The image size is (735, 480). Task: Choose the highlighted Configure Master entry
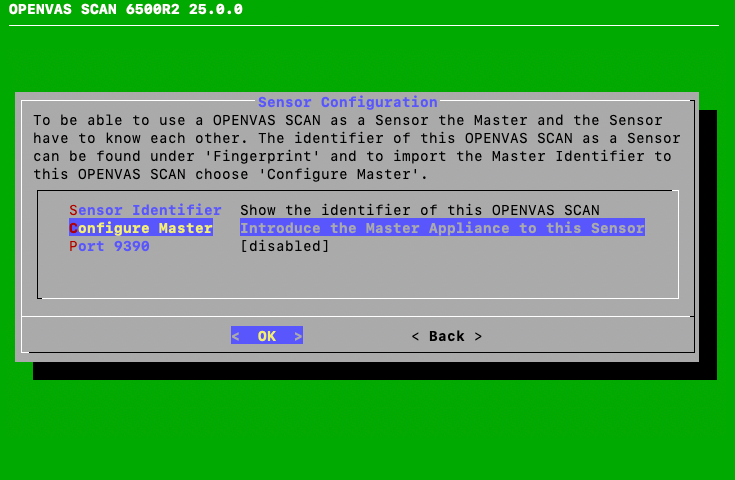click(141, 228)
